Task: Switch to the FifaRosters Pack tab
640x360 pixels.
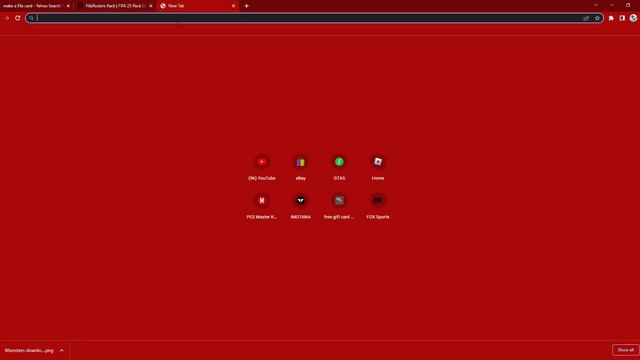Action: [x=116, y=6]
